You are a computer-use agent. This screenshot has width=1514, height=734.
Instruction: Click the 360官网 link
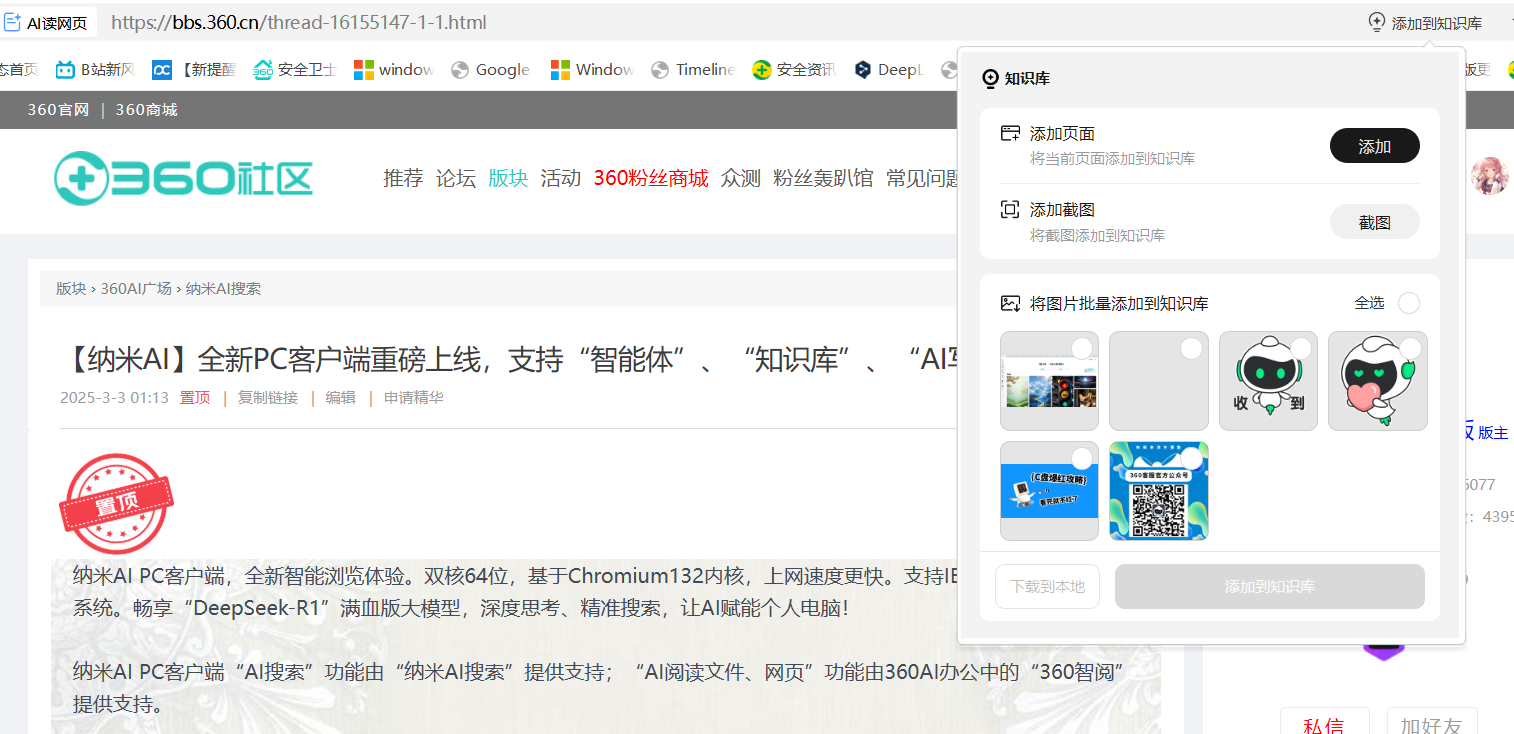(58, 109)
